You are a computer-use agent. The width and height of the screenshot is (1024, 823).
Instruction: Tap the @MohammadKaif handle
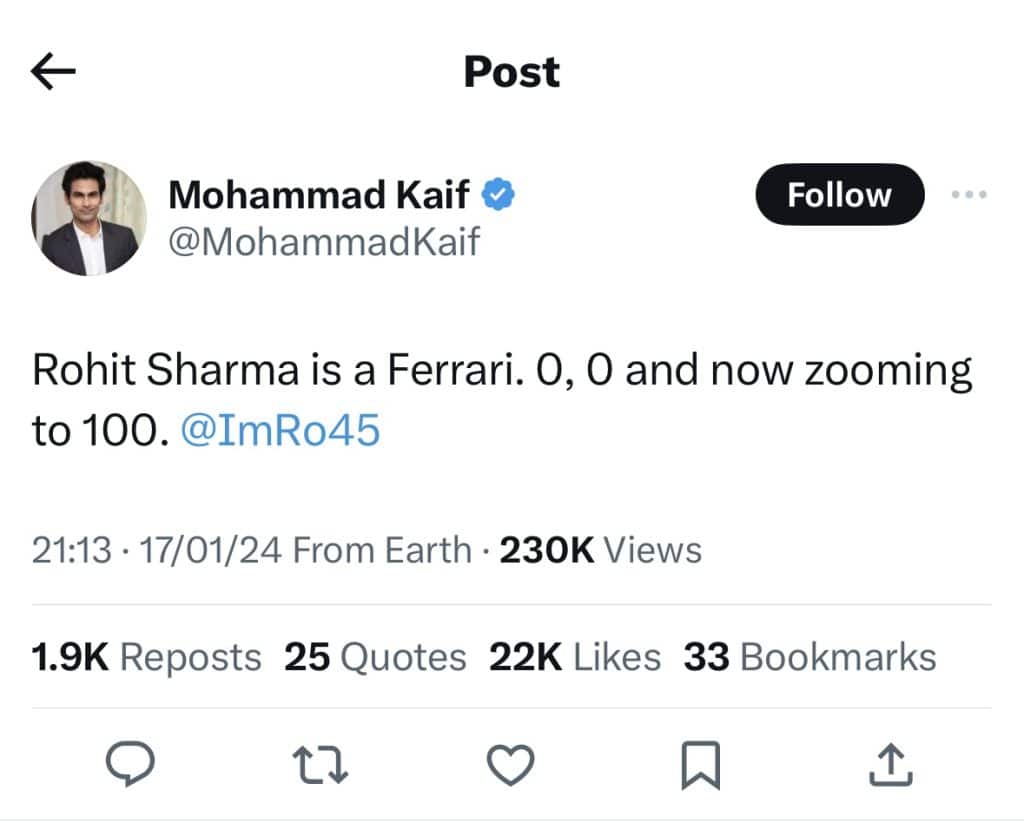pyautogui.click(x=324, y=241)
